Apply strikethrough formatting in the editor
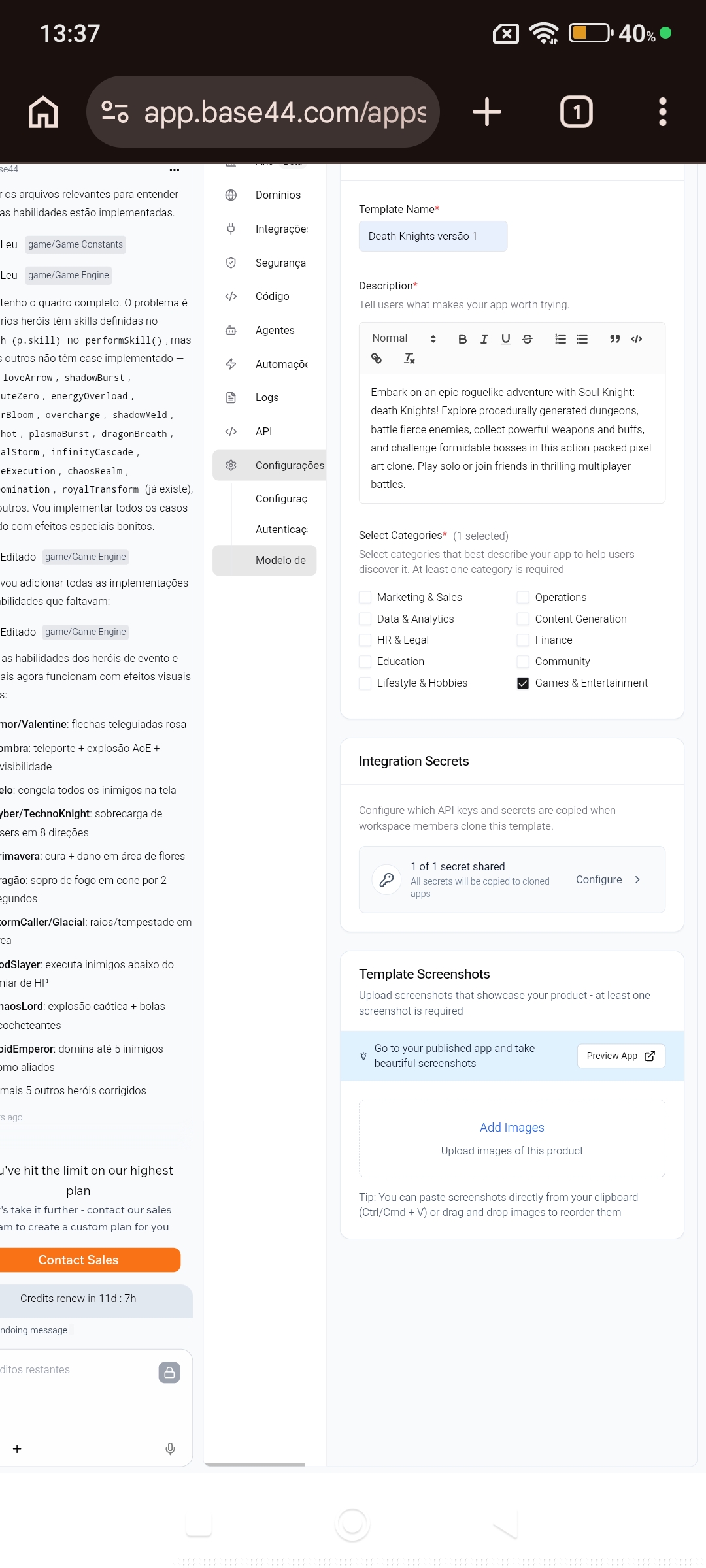 tap(528, 338)
